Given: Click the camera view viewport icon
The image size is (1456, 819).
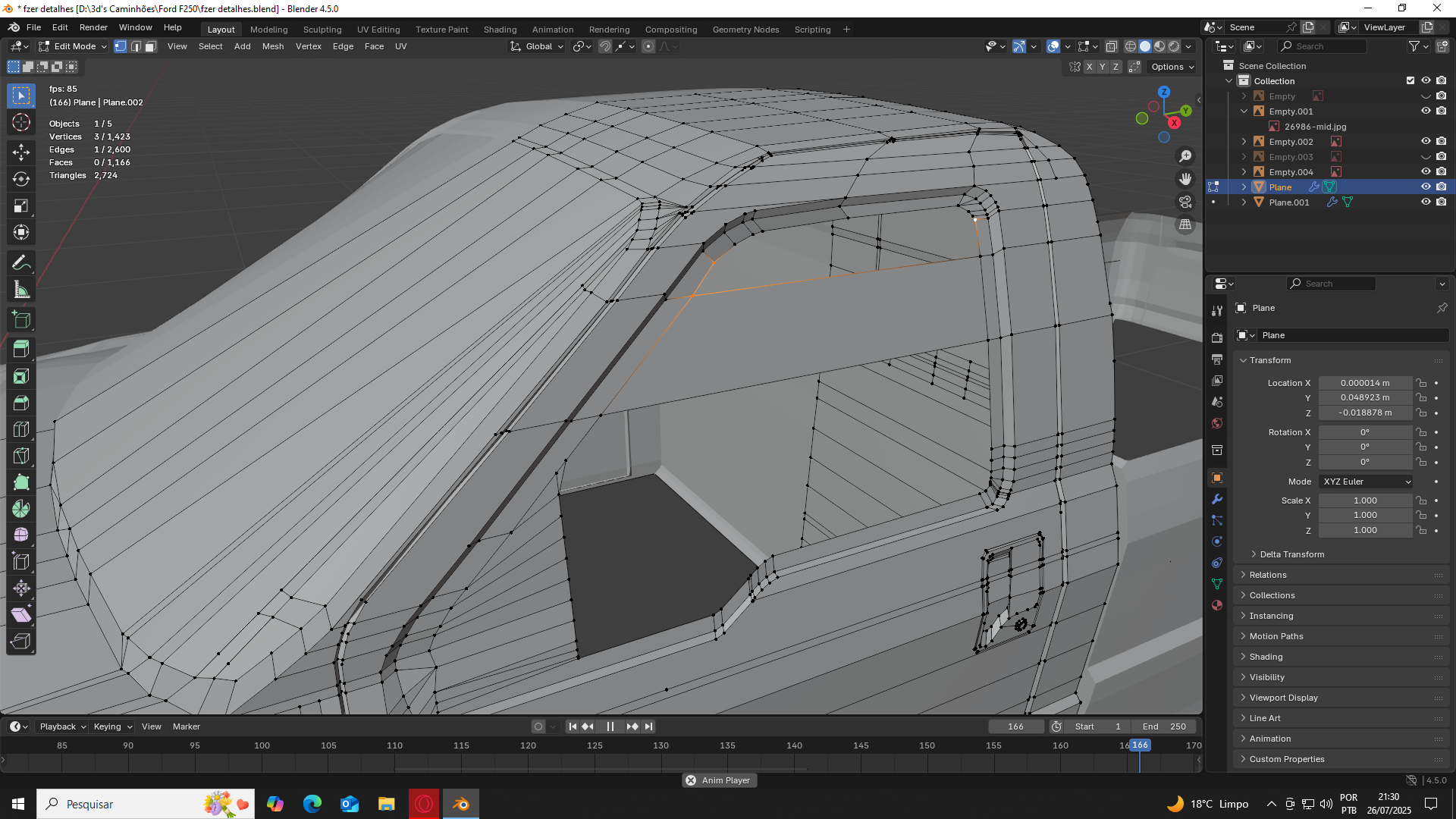Looking at the screenshot, I should coord(1185,202).
